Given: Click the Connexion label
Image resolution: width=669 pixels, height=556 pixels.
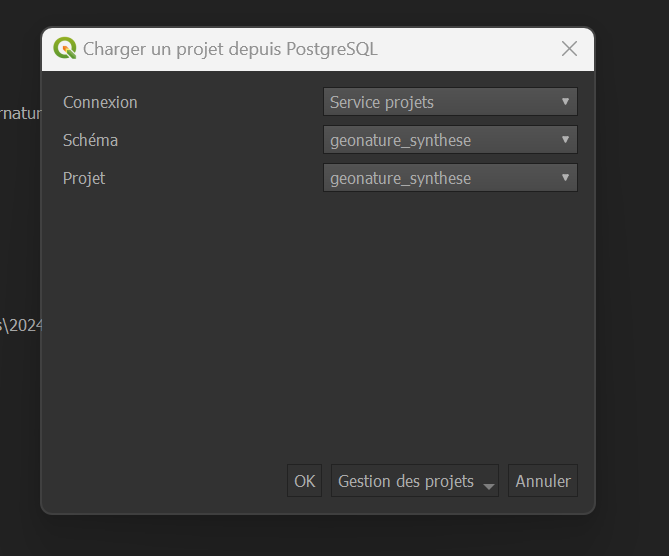Looking at the screenshot, I should tap(100, 102).
